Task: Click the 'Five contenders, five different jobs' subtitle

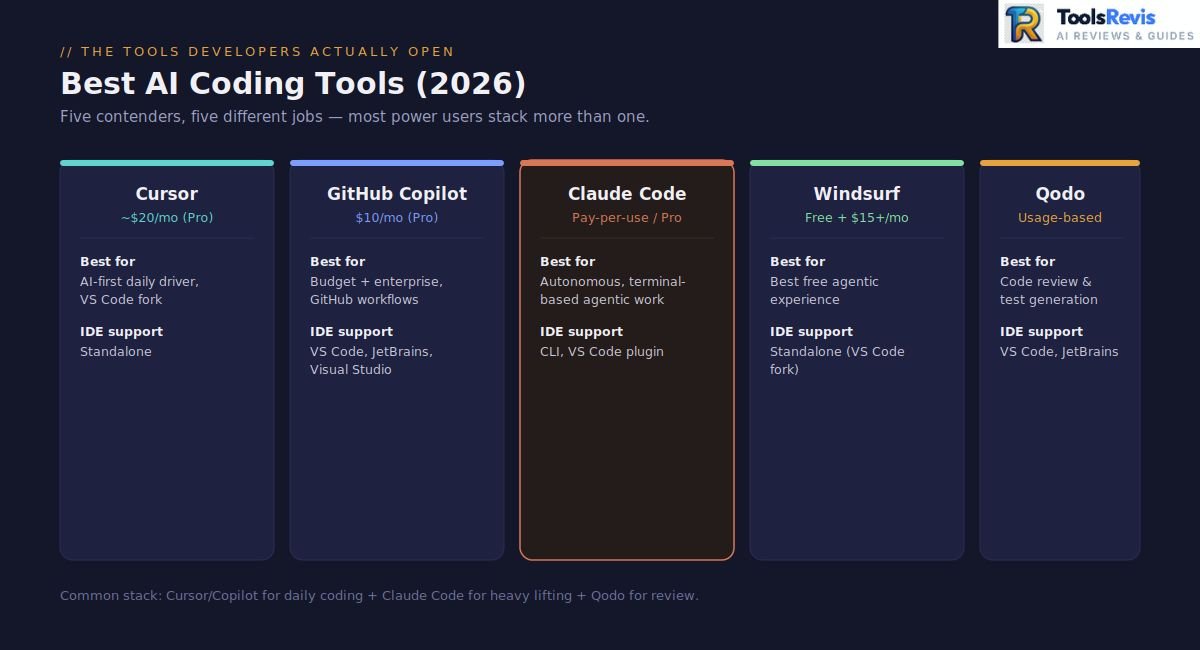Action: tap(355, 116)
